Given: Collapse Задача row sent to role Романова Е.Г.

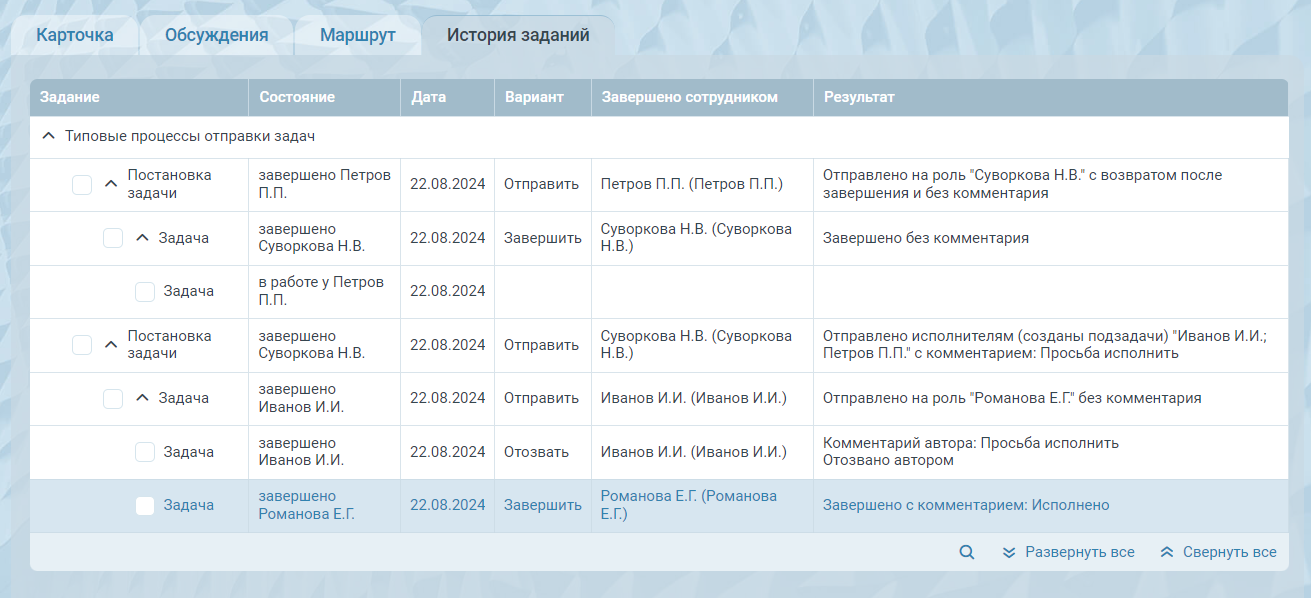Looking at the screenshot, I should (142, 398).
